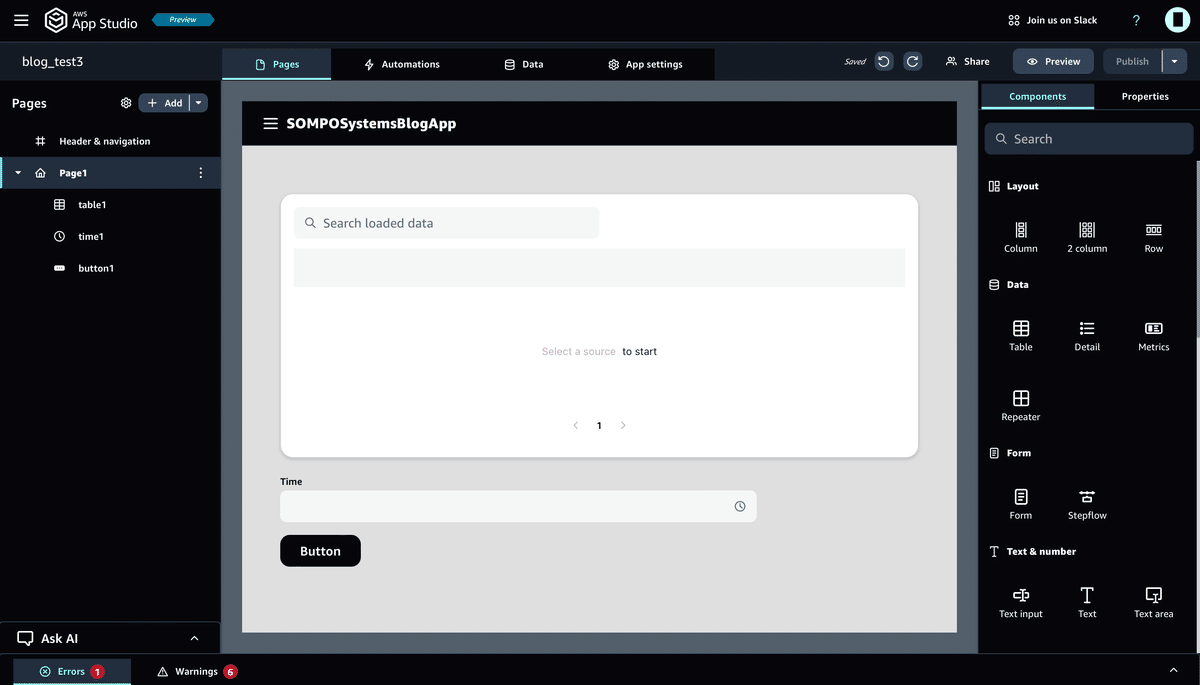
Task: Click the component Search field
Action: (x=1088, y=138)
